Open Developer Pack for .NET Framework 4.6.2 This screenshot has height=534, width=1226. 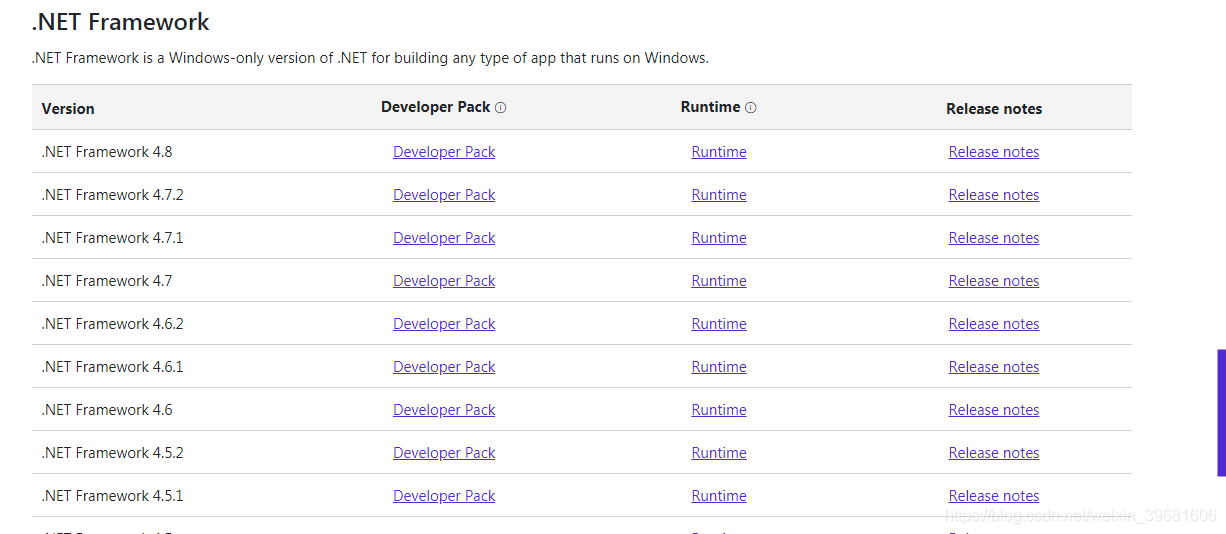click(x=444, y=324)
